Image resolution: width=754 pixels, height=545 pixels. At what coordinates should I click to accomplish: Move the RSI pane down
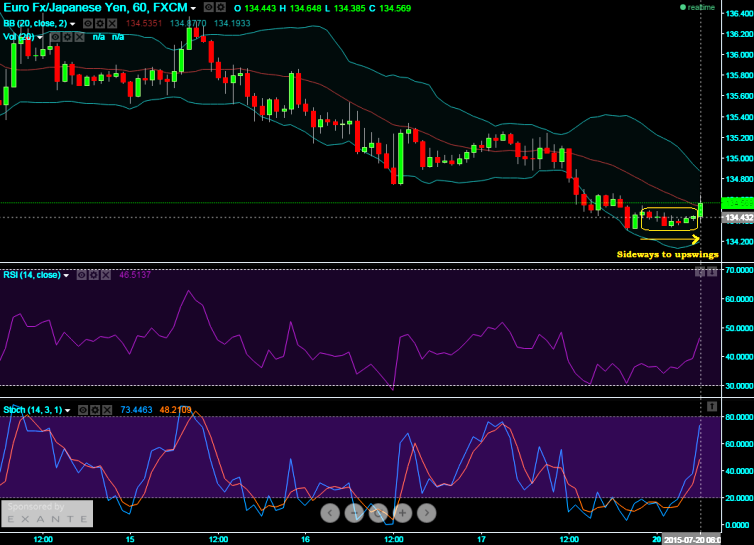[x=712, y=272]
